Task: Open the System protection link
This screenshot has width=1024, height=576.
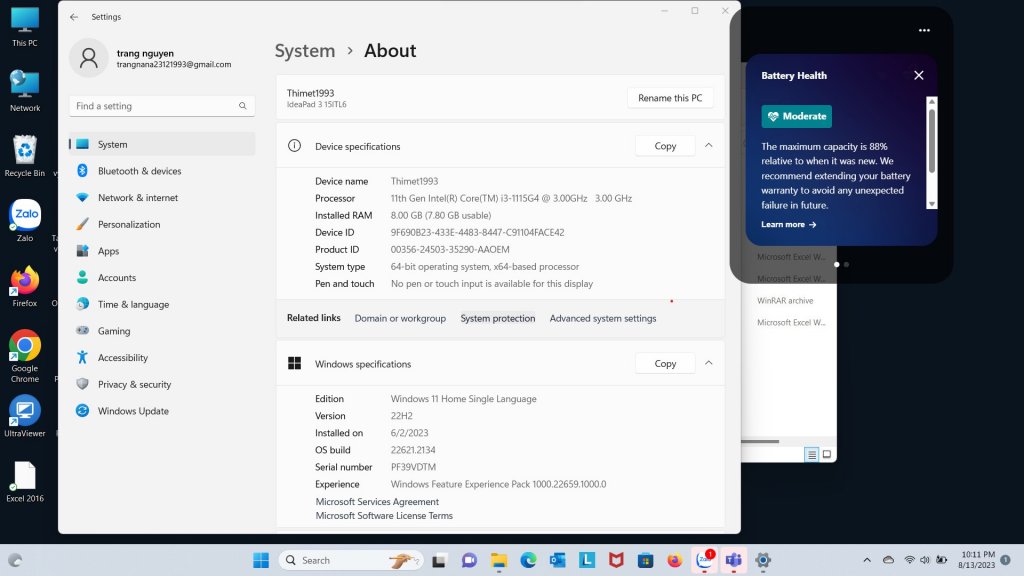Action: 498,319
